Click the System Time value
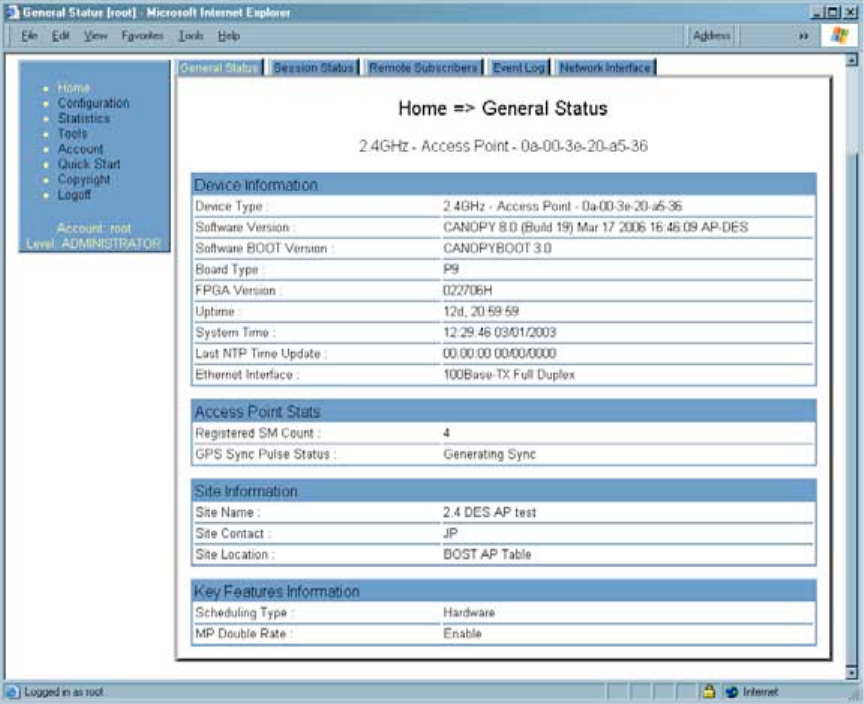This screenshot has height=704, width=864. coord(499,332)
